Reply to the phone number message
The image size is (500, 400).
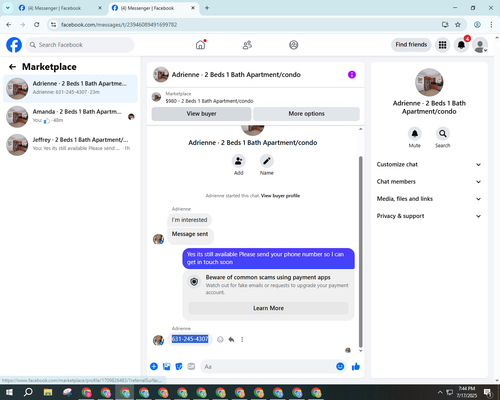[x=231, y=339]
